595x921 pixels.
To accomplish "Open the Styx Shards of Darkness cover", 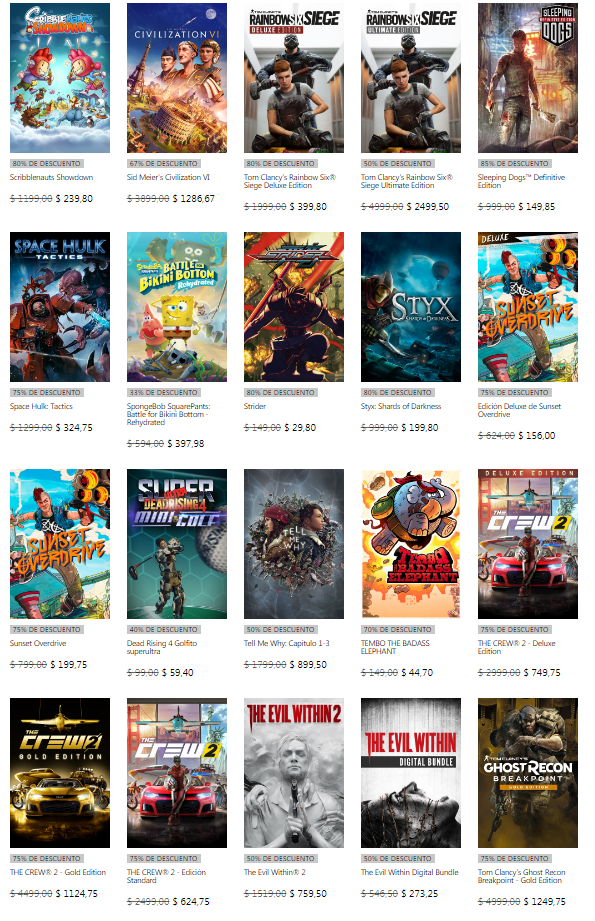I will click(x=411, y=307).
